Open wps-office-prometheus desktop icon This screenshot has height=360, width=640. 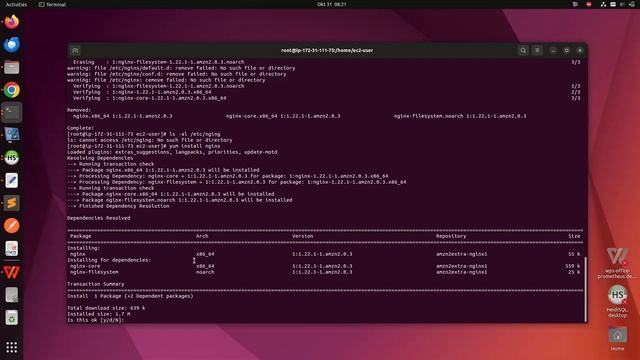click(617, 263)
